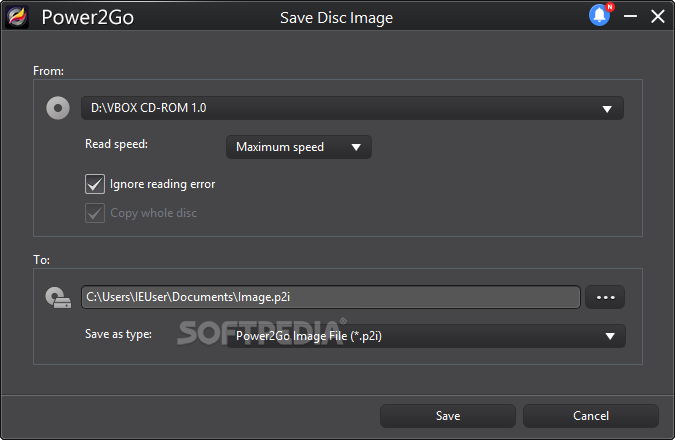675x440 pixels.
Task: Minimize the Save Disc Image window
Action: pos(630,17)
